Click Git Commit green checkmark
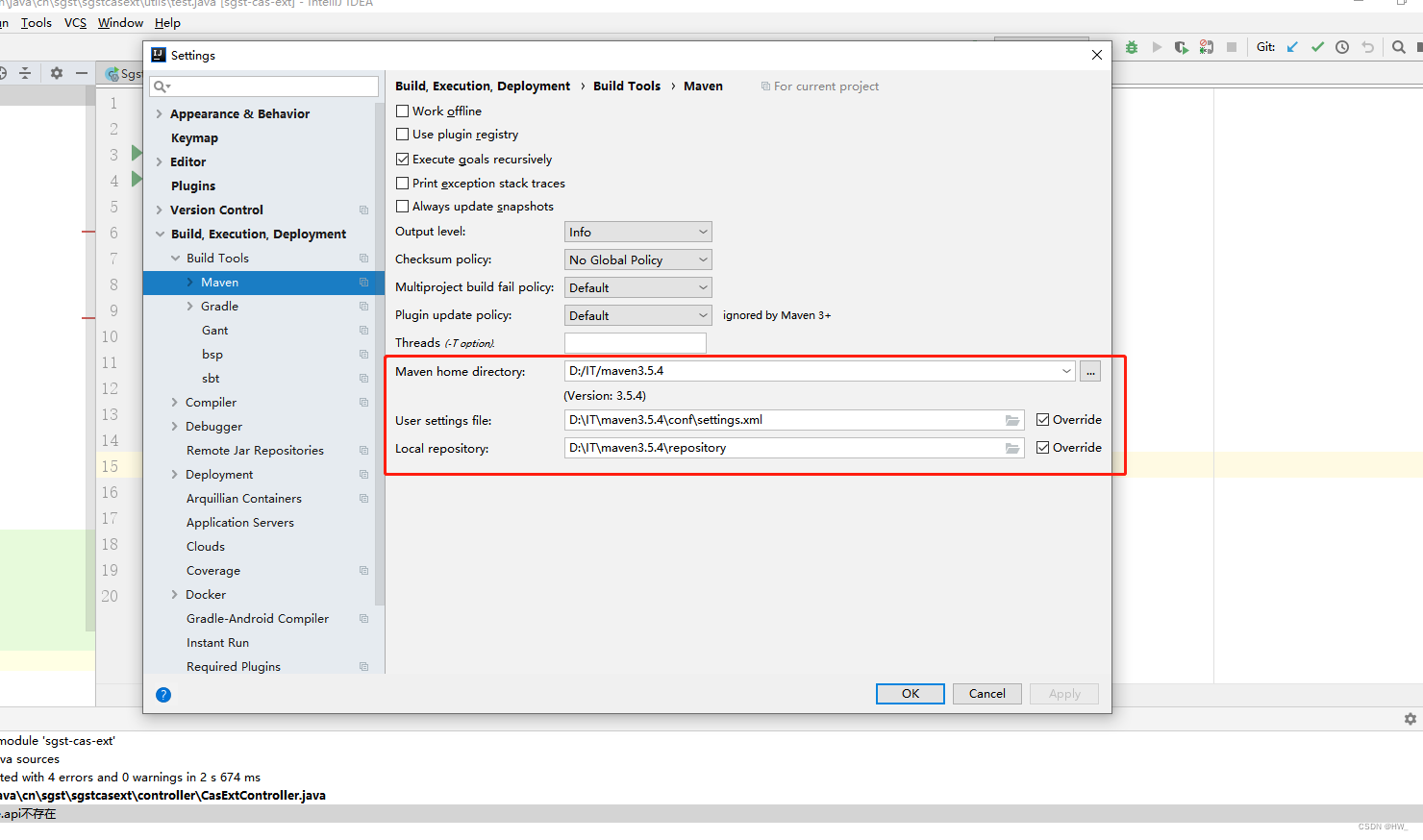The height and width of the screenshot is (840, 1423). 1317,47
